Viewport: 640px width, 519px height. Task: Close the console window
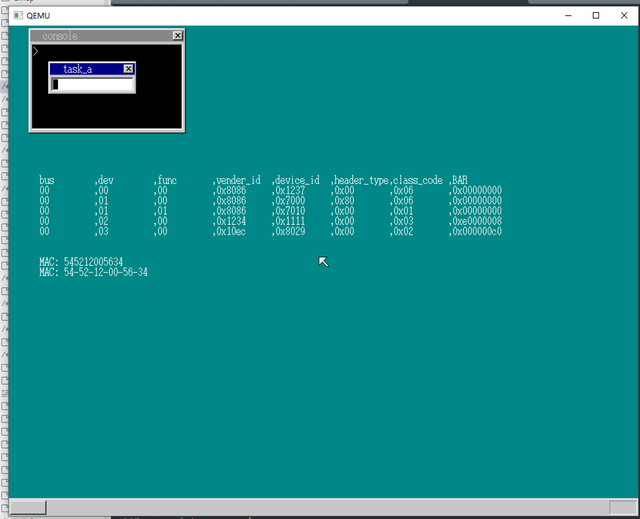178,35
